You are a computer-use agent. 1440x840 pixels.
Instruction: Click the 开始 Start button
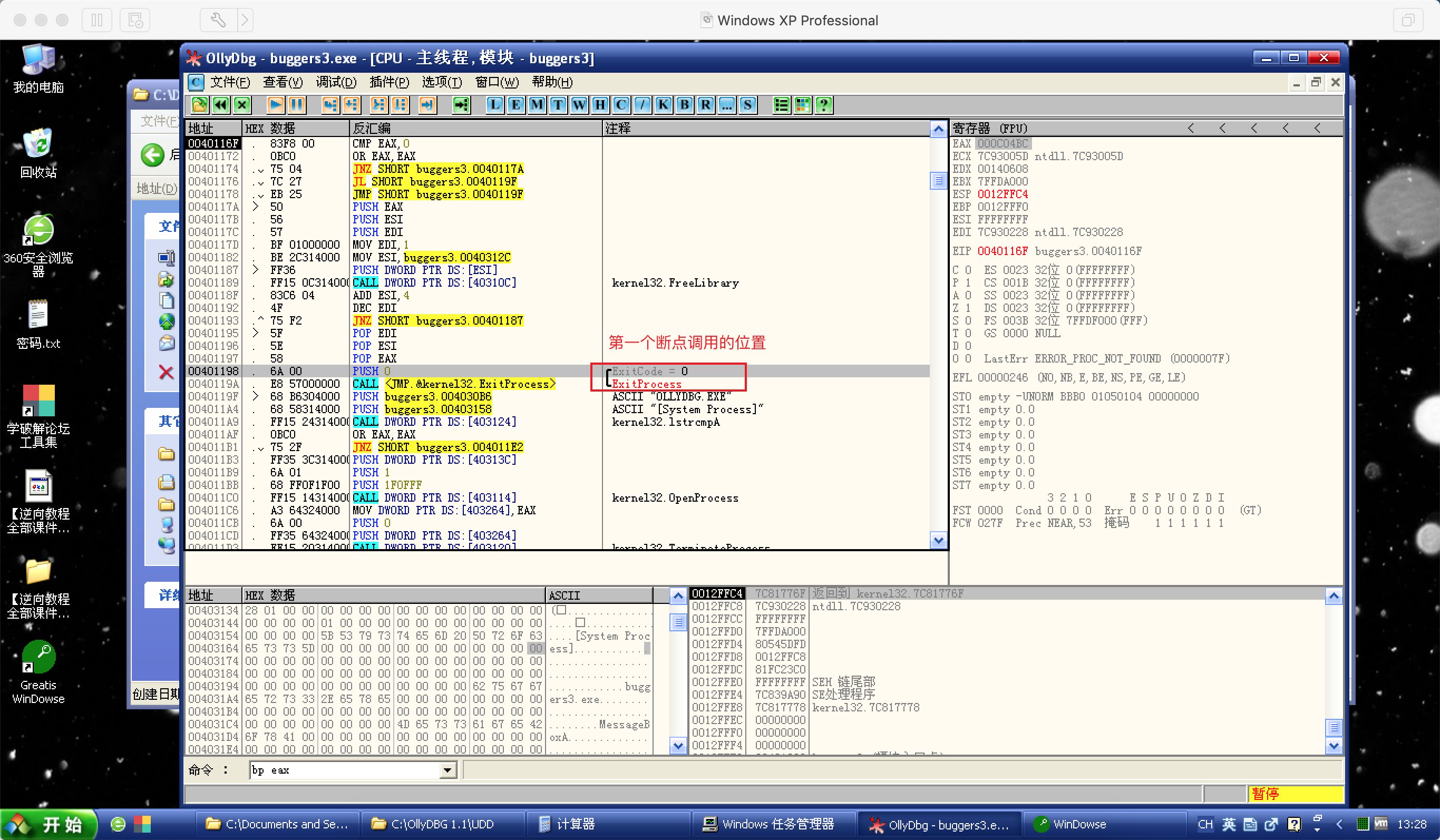coord(48,824)
